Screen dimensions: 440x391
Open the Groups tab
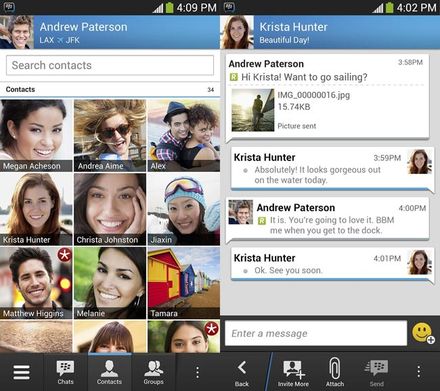coord(154,372)
